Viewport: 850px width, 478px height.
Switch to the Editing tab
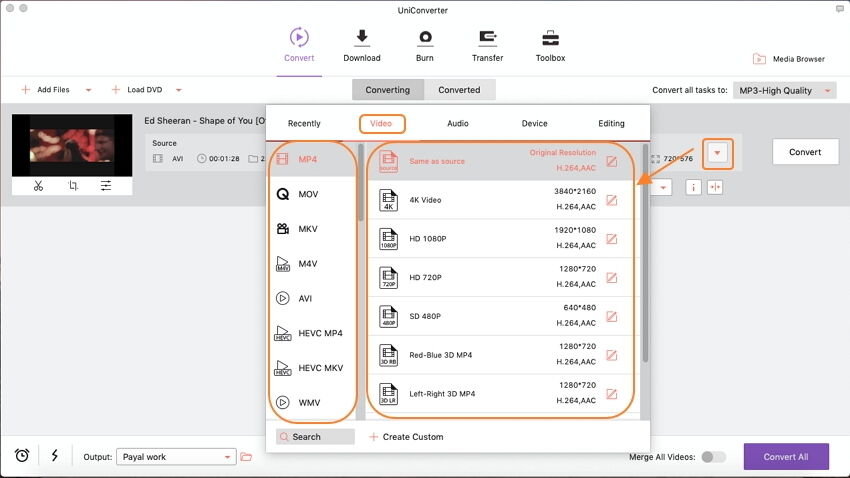[611, 124]
